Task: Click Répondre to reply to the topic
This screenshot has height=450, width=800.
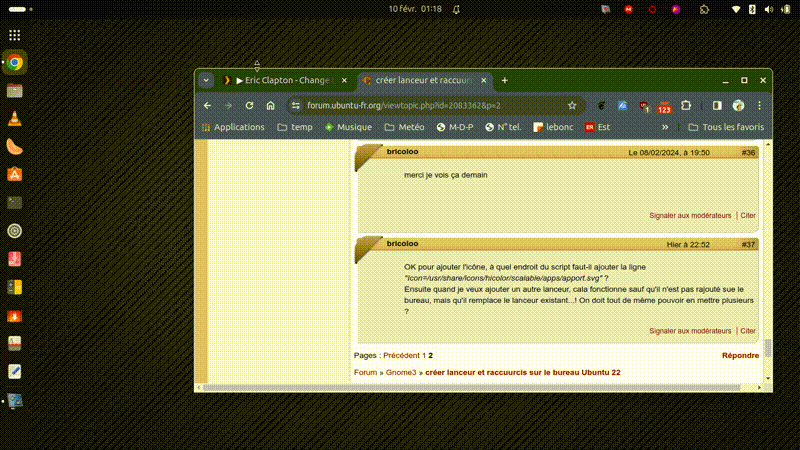Action: pos(740,355)
